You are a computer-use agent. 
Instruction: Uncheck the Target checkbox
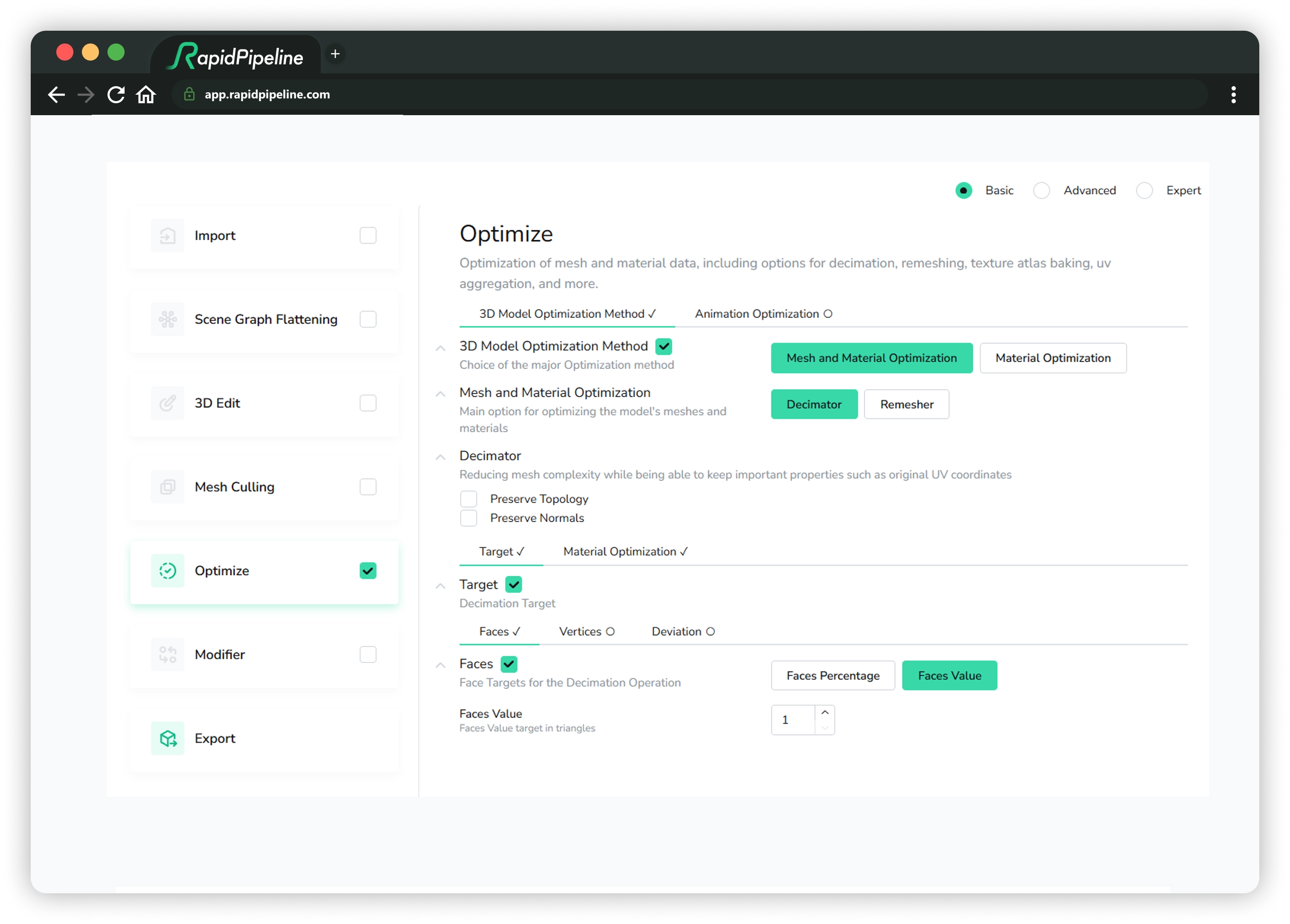pos(514,585)
